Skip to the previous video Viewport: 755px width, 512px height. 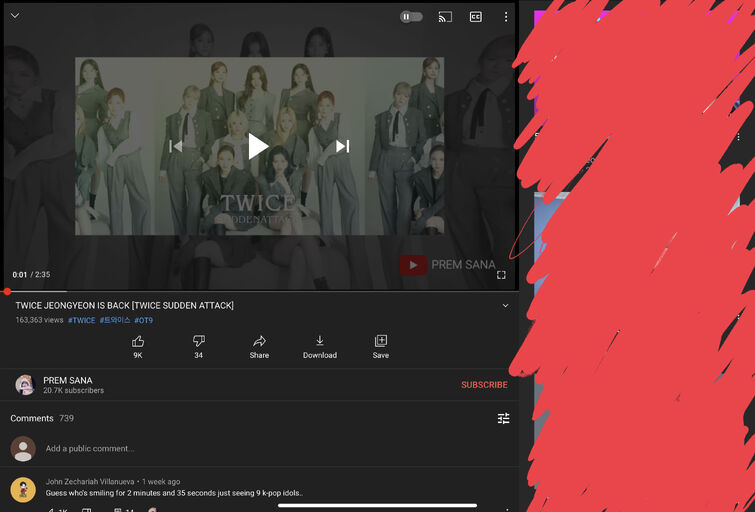(176, 146)
